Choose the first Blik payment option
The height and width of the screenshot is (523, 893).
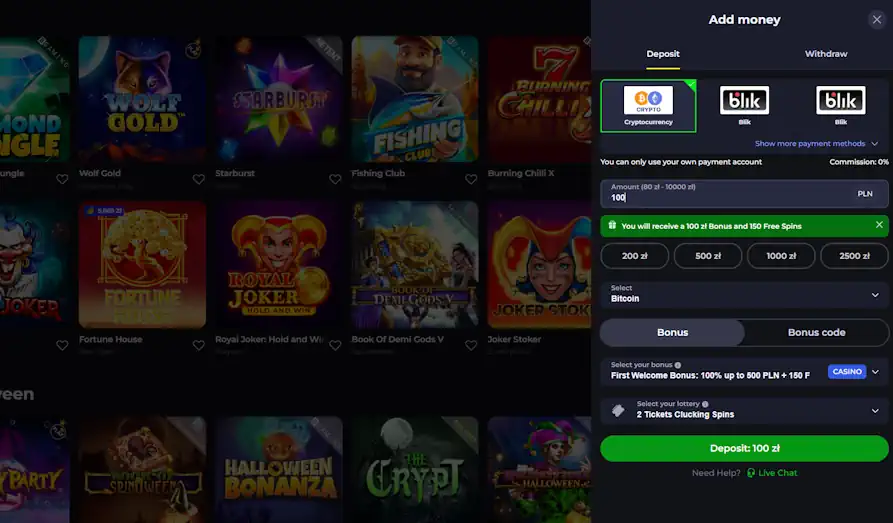click(744, 106)
